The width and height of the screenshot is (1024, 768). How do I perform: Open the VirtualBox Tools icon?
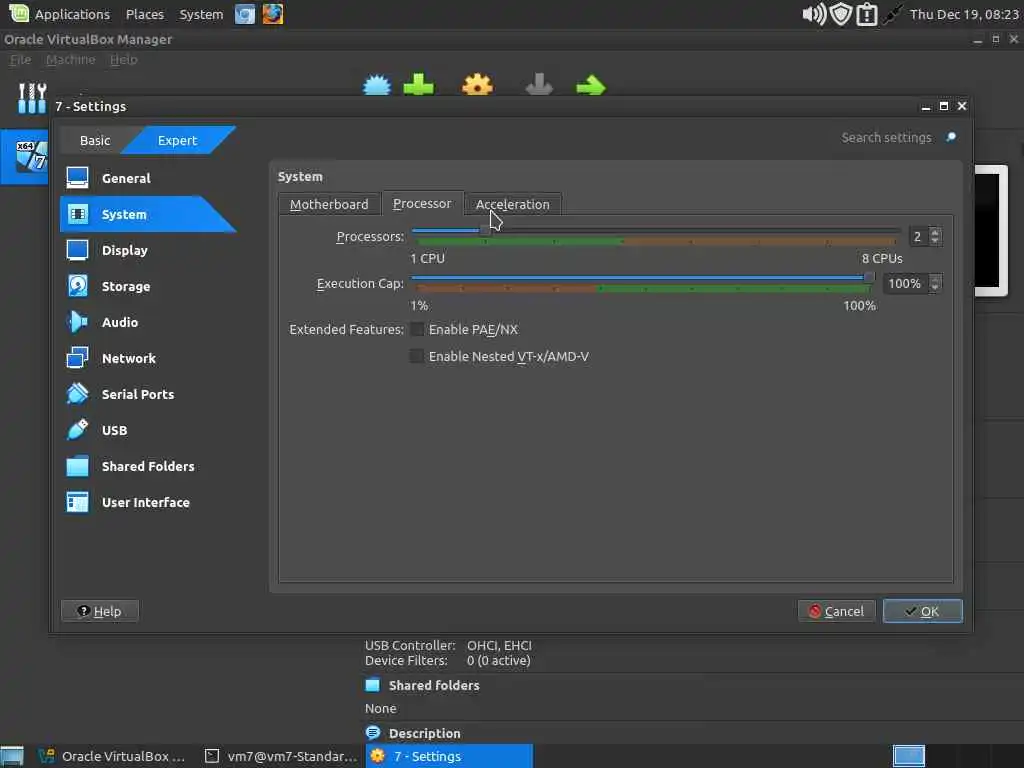(x=31, y=98)
